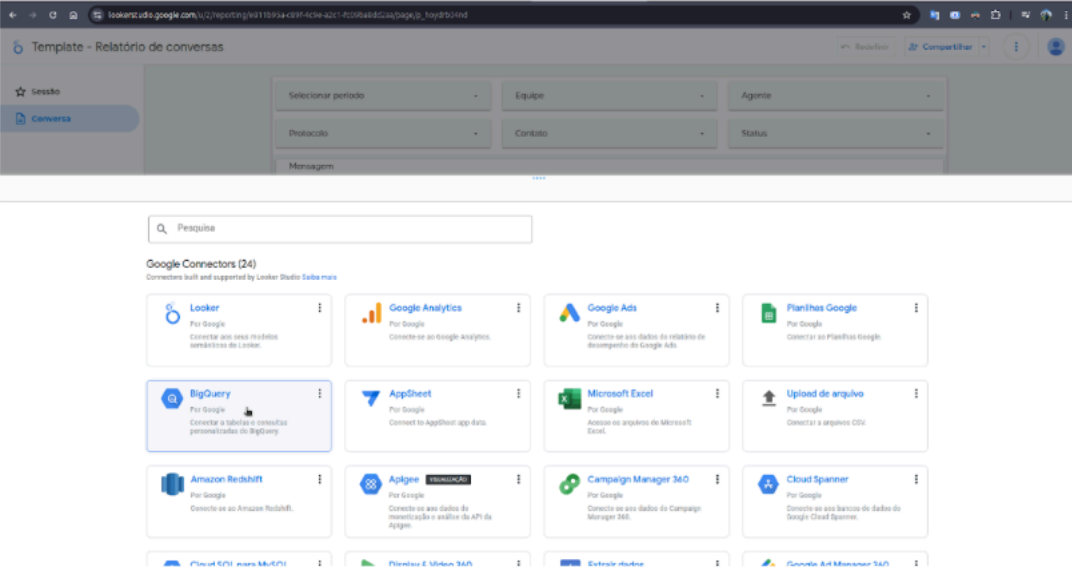Open more options for BigQuery card

click(x=319, y=393)
